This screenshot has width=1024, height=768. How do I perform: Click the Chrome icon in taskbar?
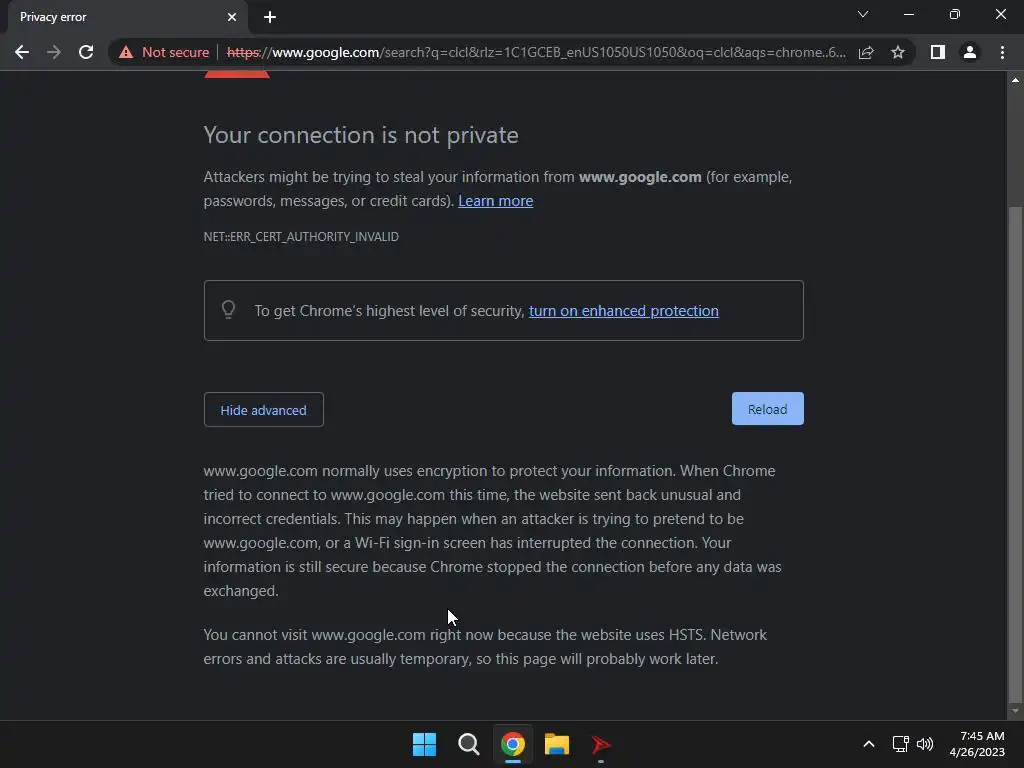click(x=513, y=744)
